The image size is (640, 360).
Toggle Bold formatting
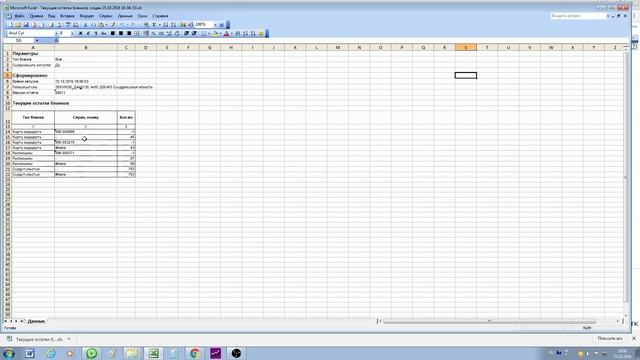[80, 33]
